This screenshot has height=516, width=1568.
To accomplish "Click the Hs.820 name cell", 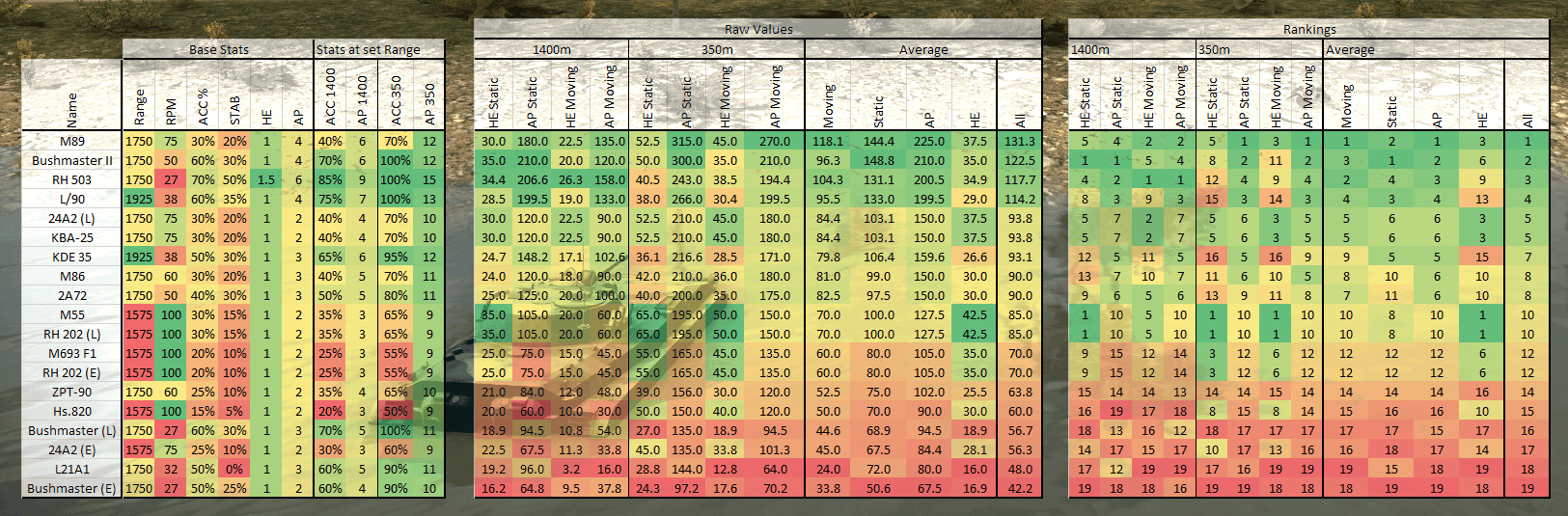I will 72,411.
